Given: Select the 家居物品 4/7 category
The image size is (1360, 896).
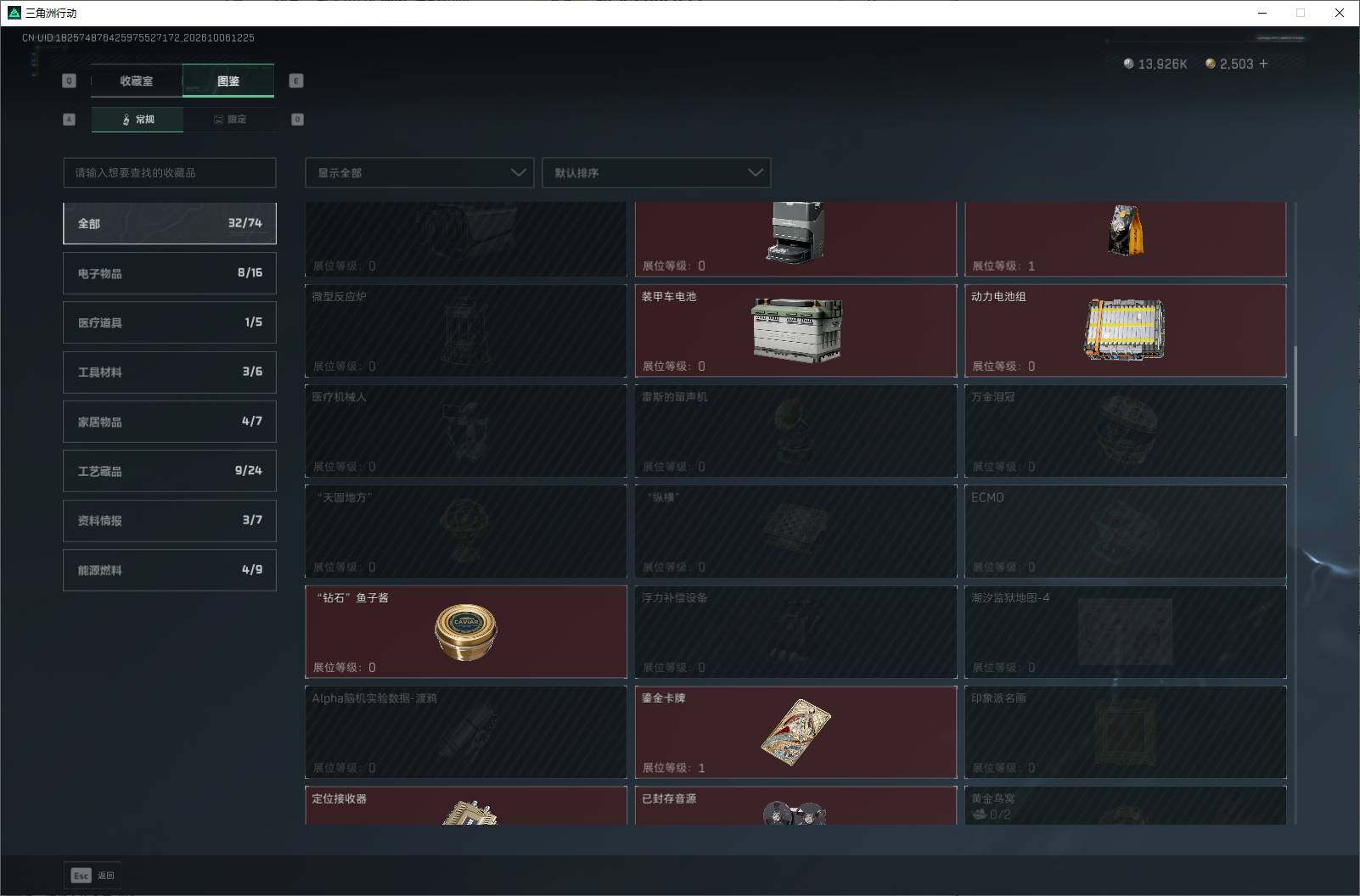Looking at the screenshot, I should [170, 422].
